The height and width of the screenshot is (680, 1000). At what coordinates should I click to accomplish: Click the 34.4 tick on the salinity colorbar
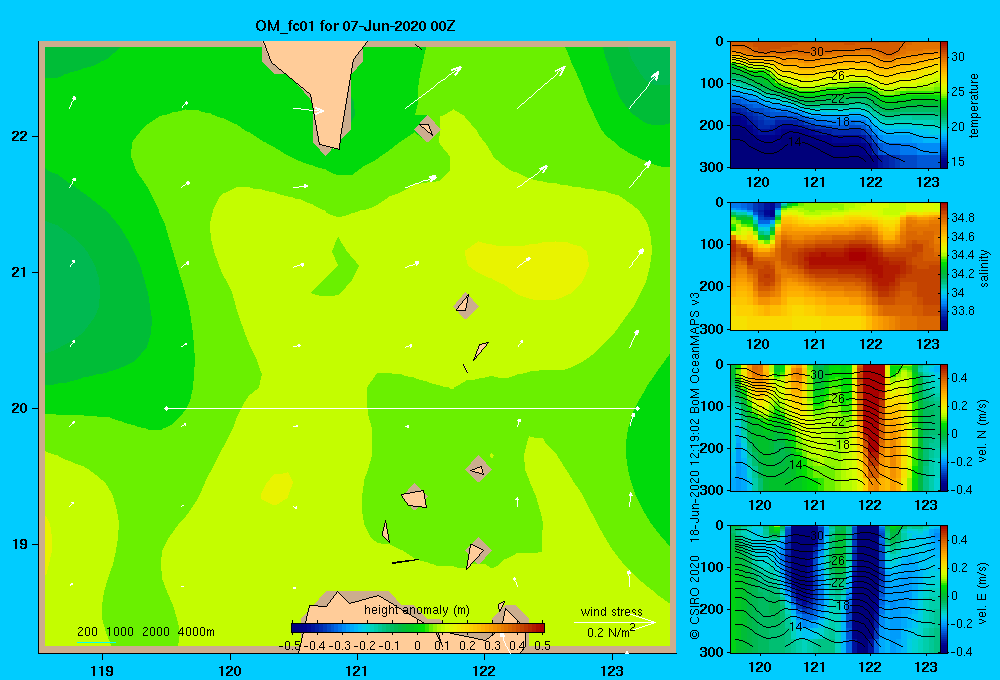tap(963, 255)
